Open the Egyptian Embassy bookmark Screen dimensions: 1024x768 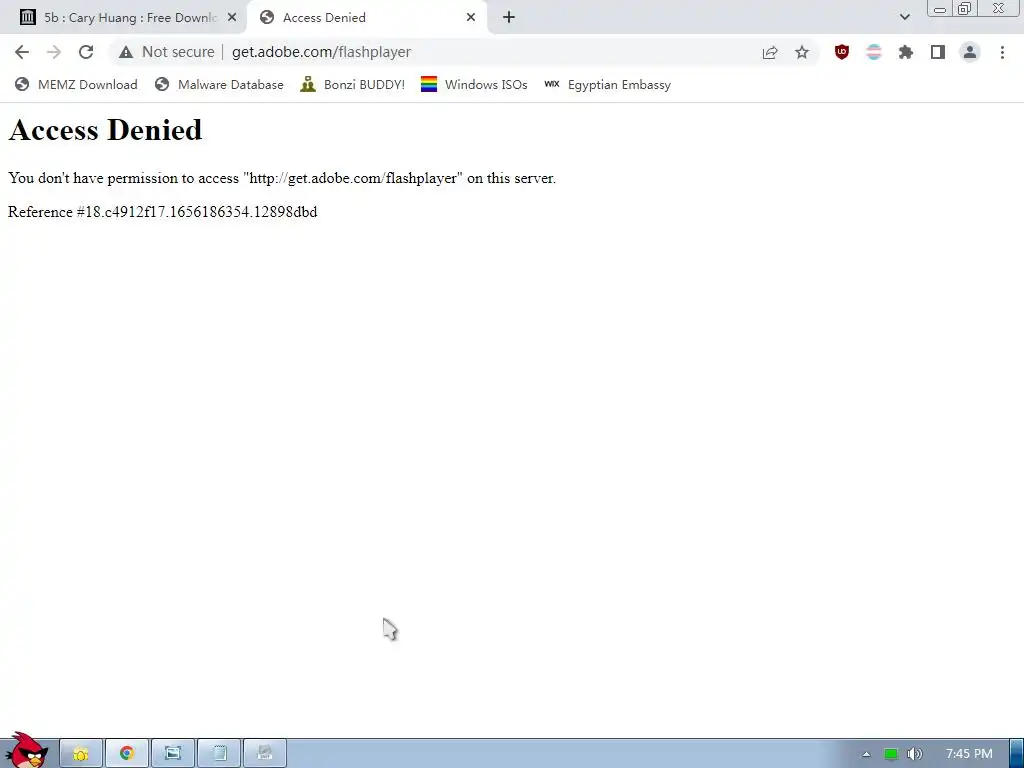(607, 85)
